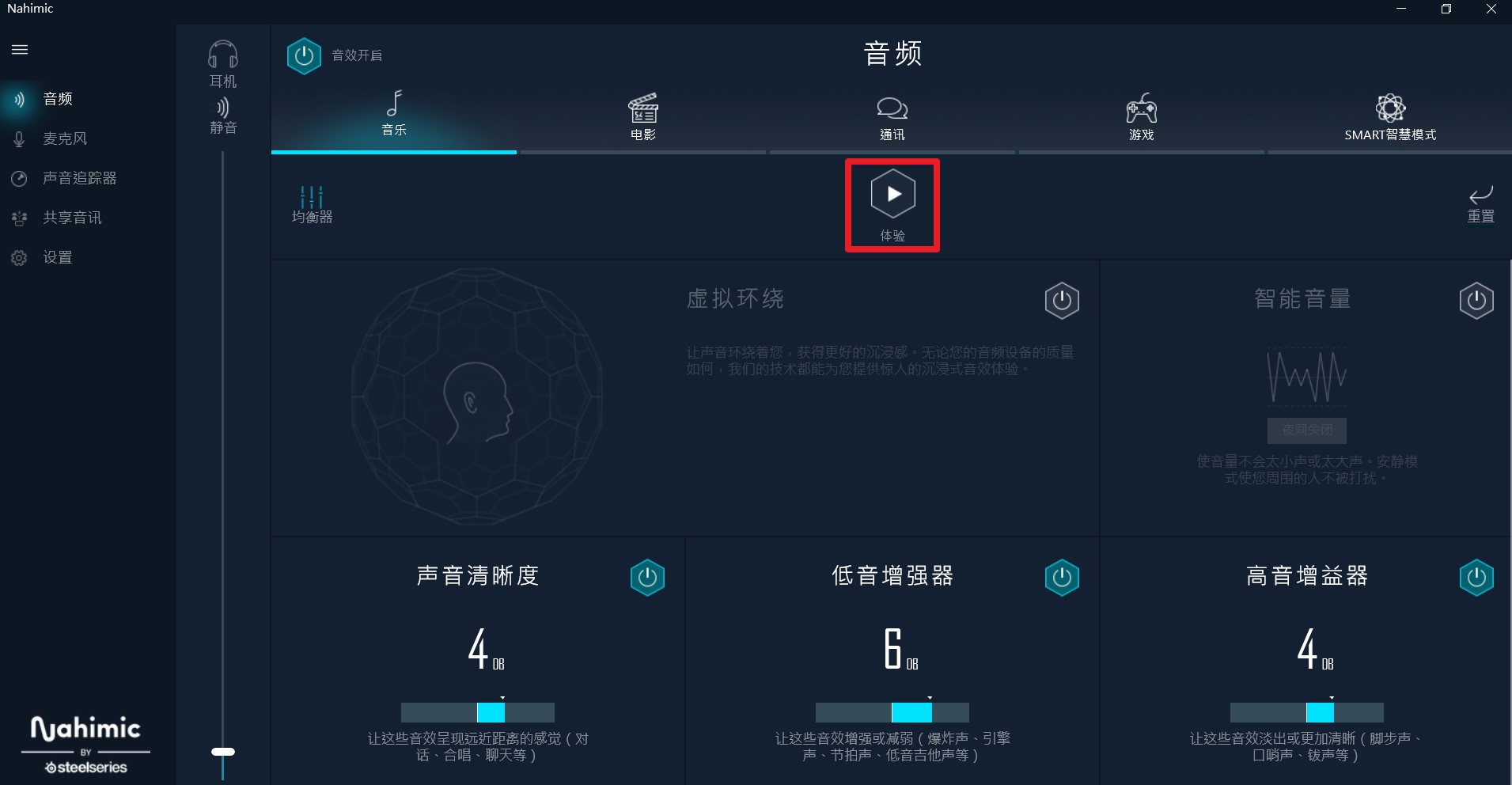This screenshot has height=785, width=1512.
Task: Open 共享音讯 sound sharing page
Action: [x=72, y=218]
